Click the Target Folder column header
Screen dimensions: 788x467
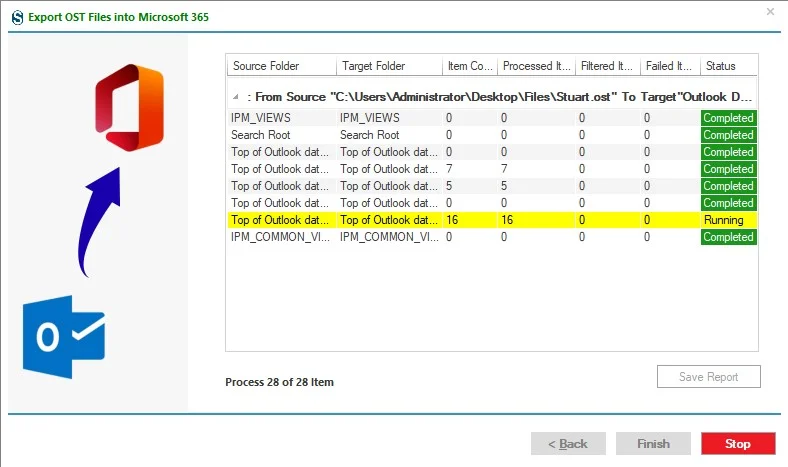coord(389,66)
